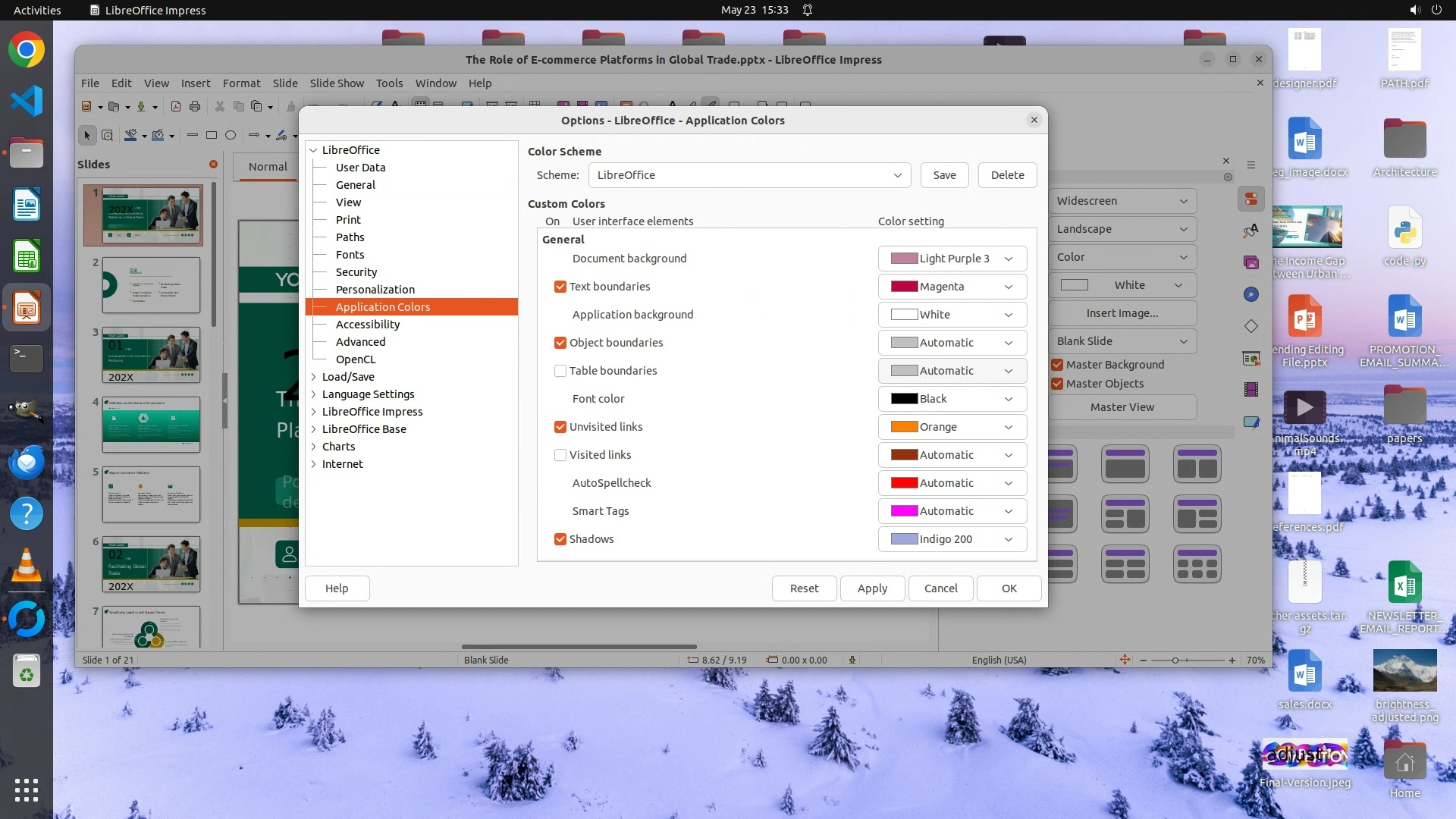Uncheck the Text boundaries checkbox

point(560,287)
